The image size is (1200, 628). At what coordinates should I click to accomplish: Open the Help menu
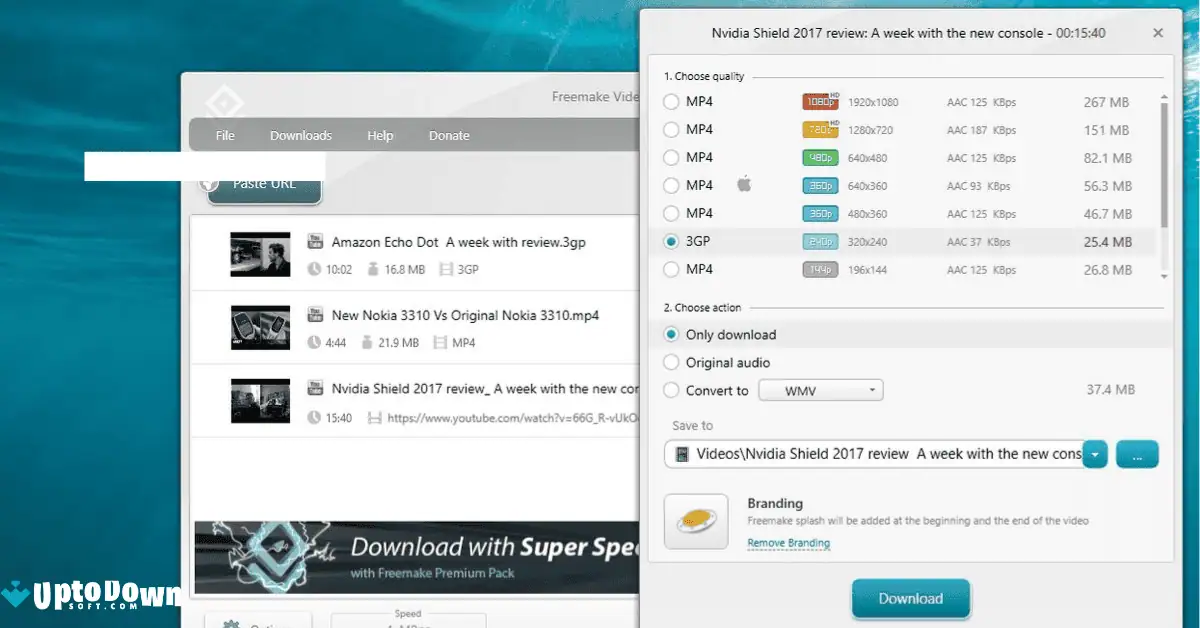click(379, 134)
